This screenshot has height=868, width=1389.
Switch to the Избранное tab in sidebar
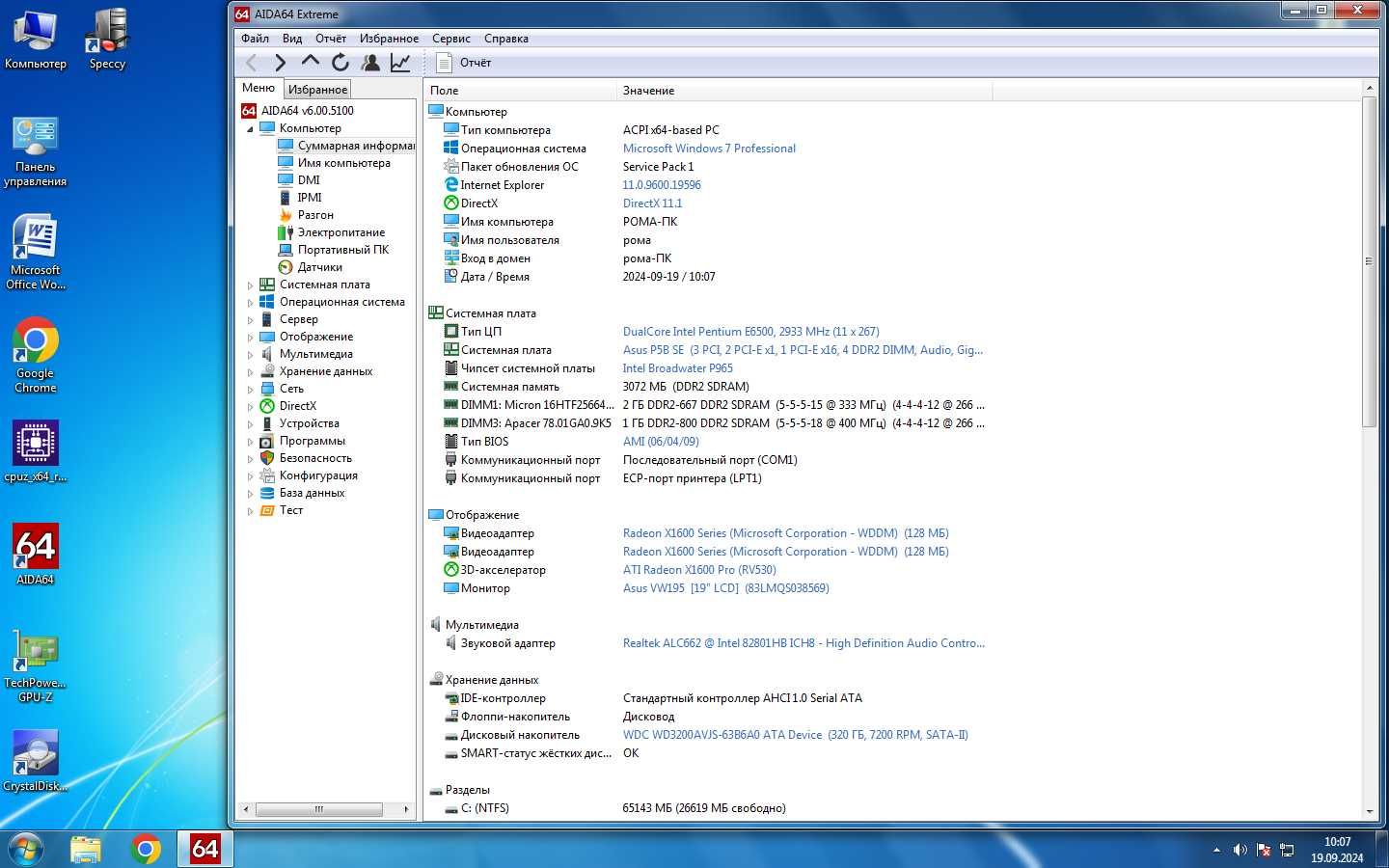coord(317,89)
